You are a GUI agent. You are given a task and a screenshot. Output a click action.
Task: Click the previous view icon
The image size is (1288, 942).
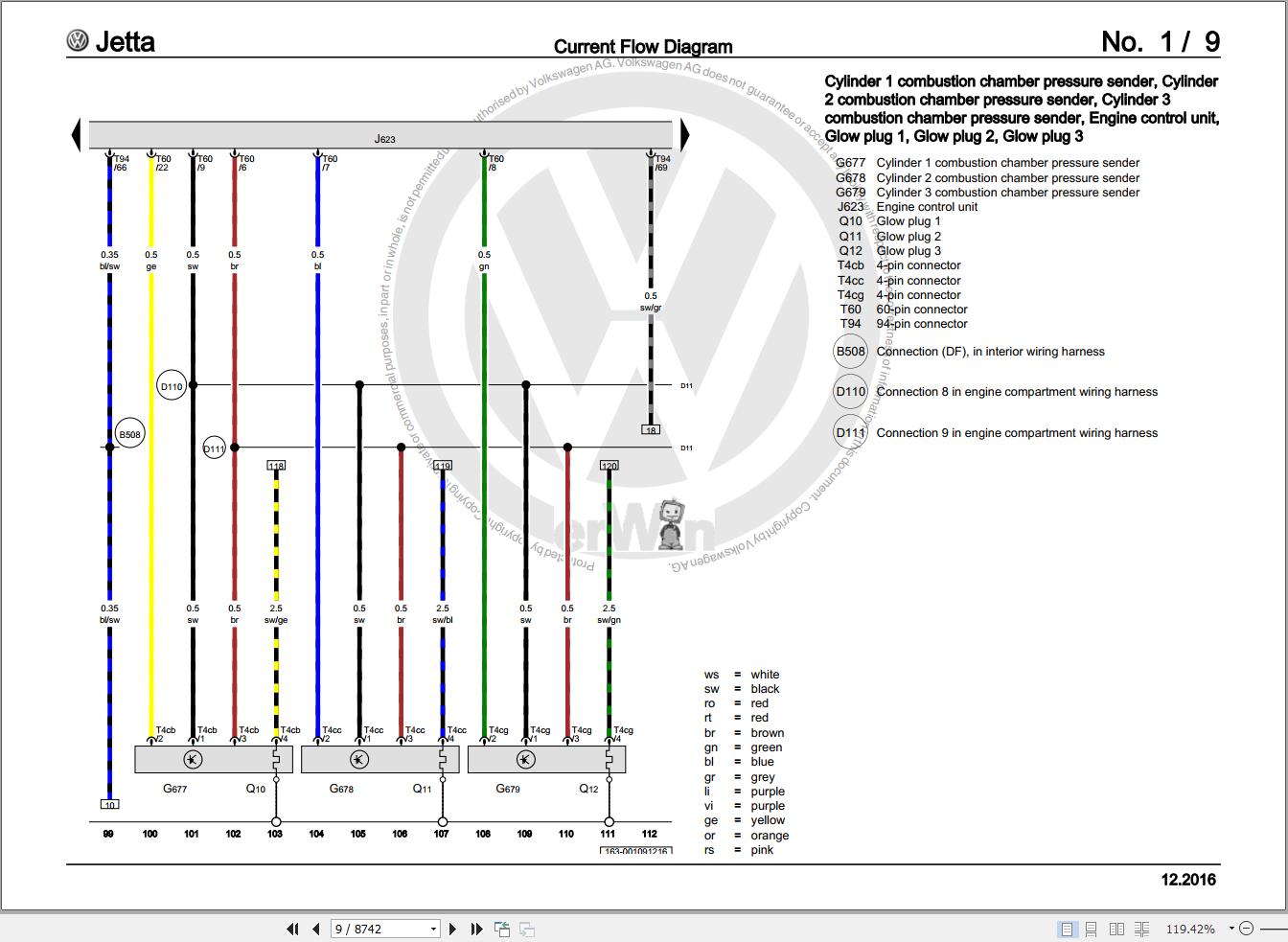pyautogui.click(x=501, y=929)
